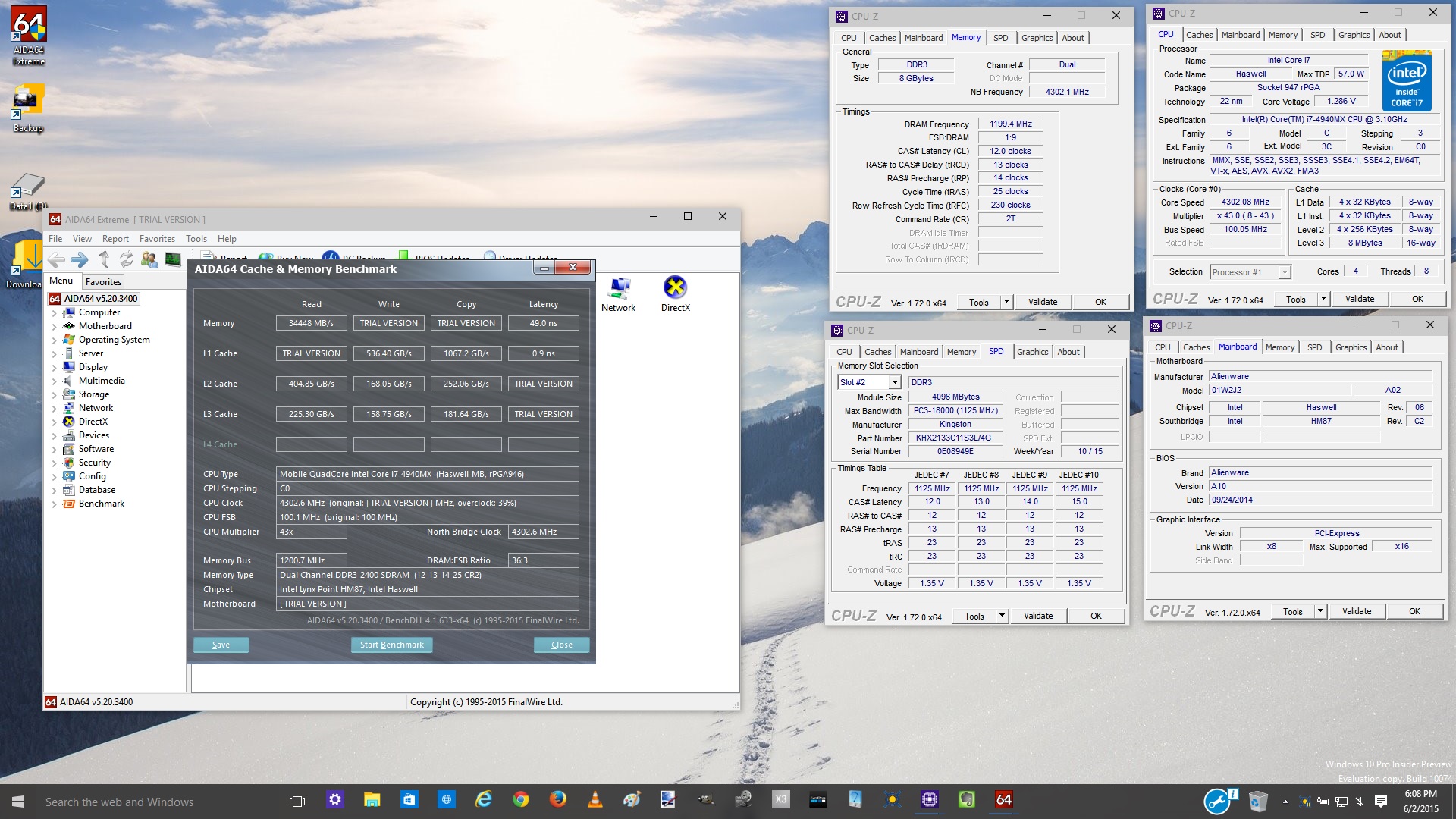Expand the Benchmark tree node

(55, 504)
